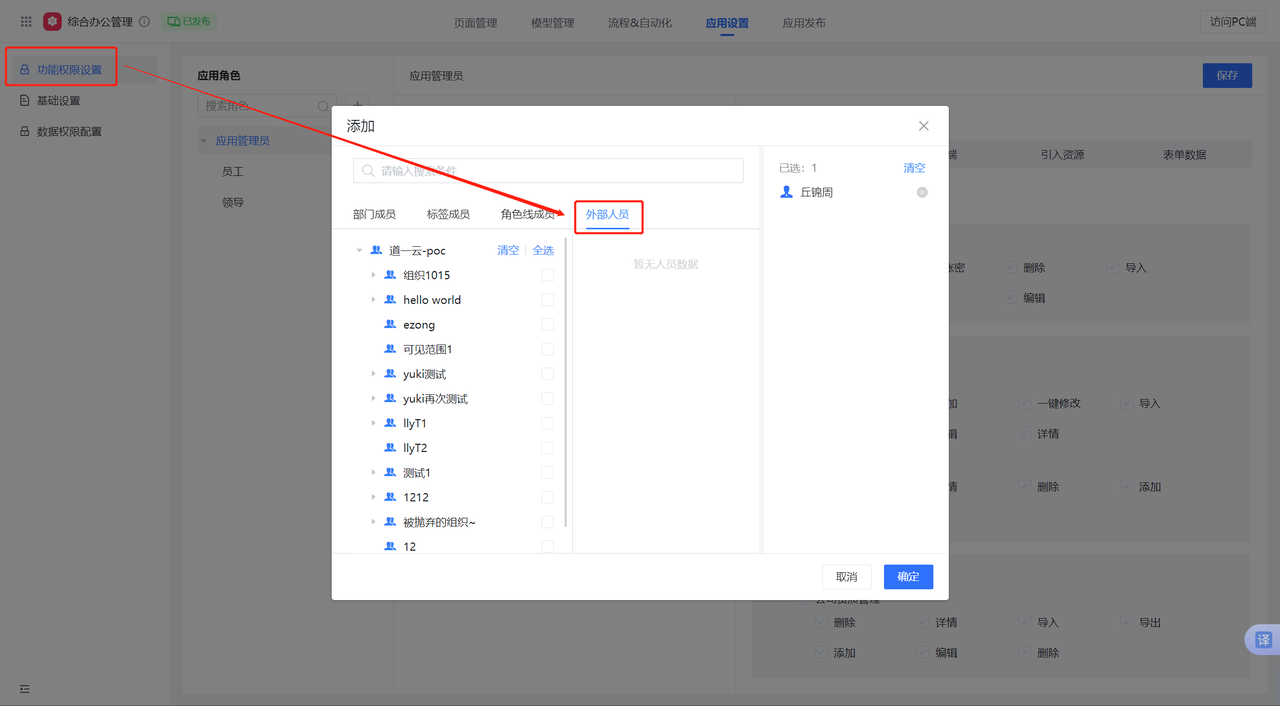Click the search magnifier in the add dialog
Image resolution: width=1280 pixels, height=706 pixels.
pyautogui.click(x=368, y=171)
